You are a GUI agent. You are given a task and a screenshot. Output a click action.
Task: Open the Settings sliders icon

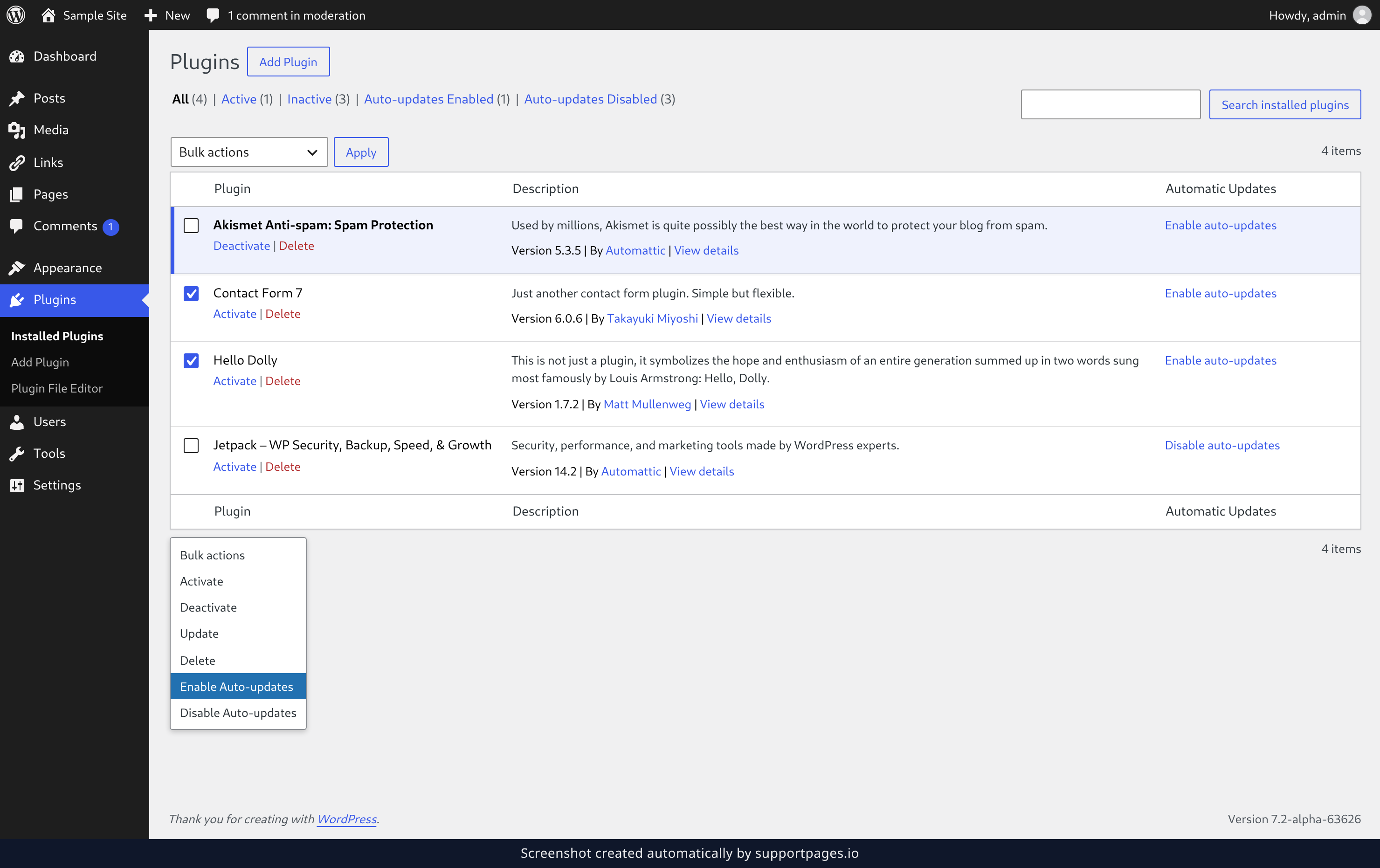pos(17,485)
